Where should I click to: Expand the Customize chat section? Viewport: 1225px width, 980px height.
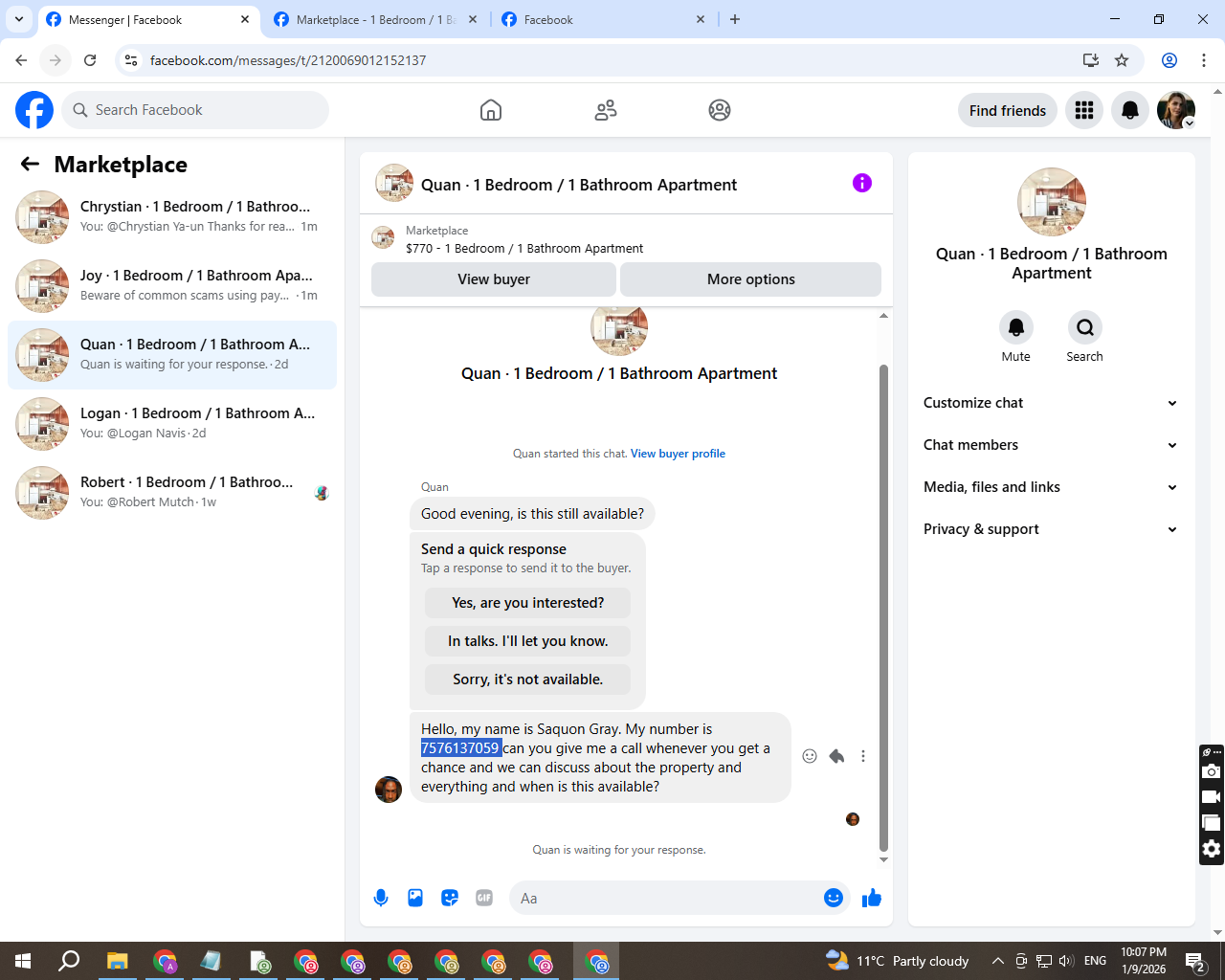point(1051,403)
